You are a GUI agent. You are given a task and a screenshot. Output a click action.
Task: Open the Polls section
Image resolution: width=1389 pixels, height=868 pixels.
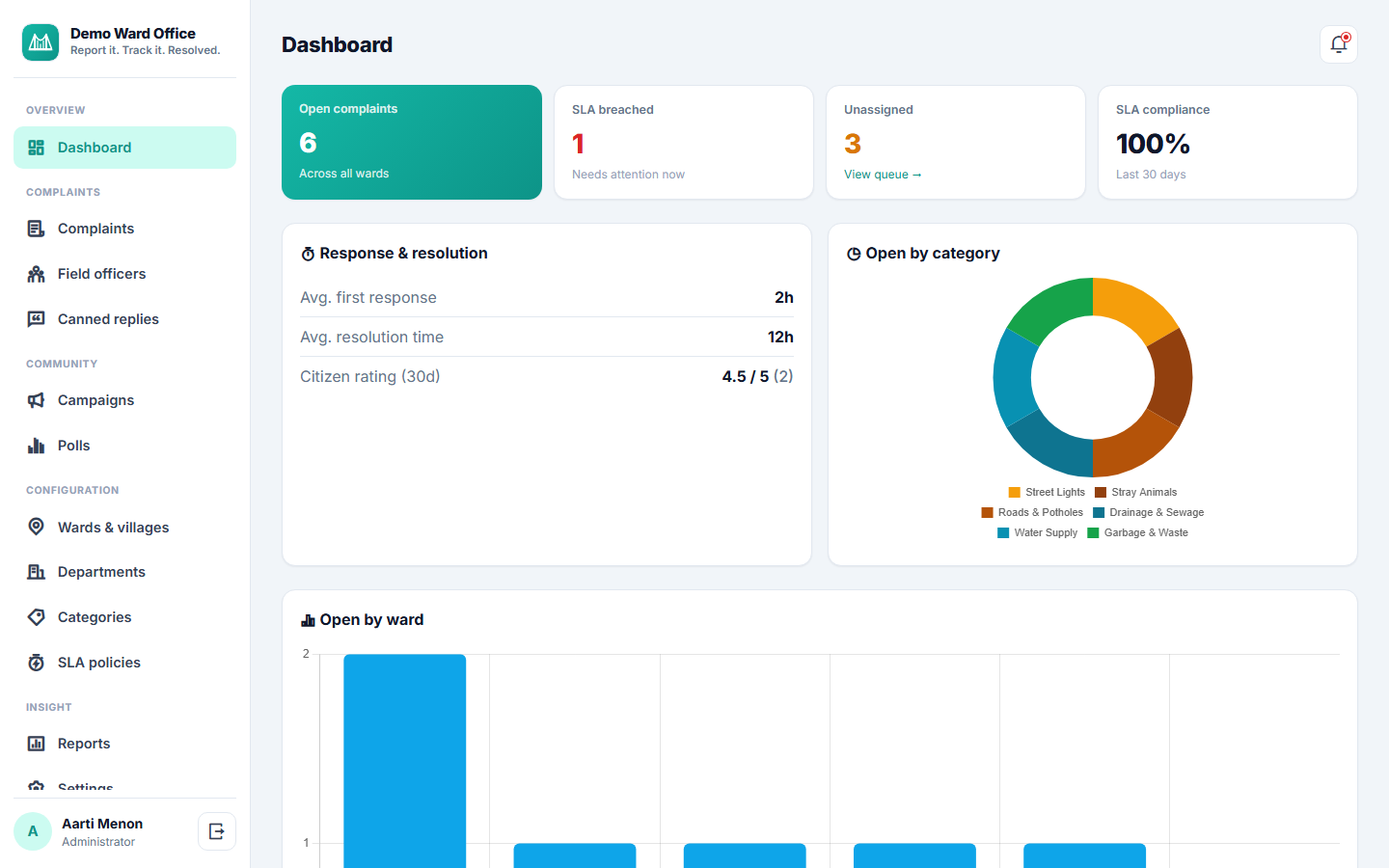pos(124,446)
